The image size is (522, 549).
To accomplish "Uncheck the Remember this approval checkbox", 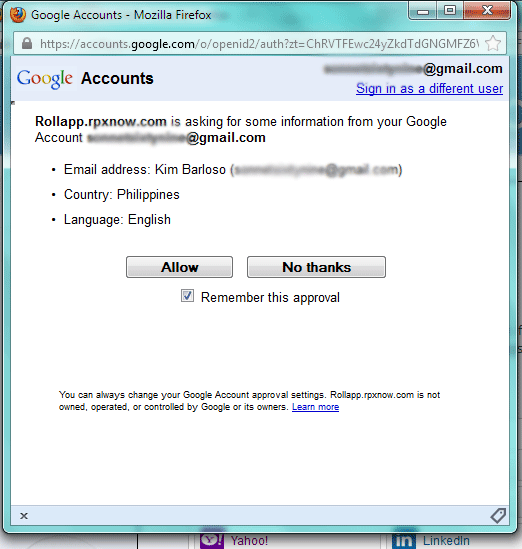I will [x=187, y=296].
